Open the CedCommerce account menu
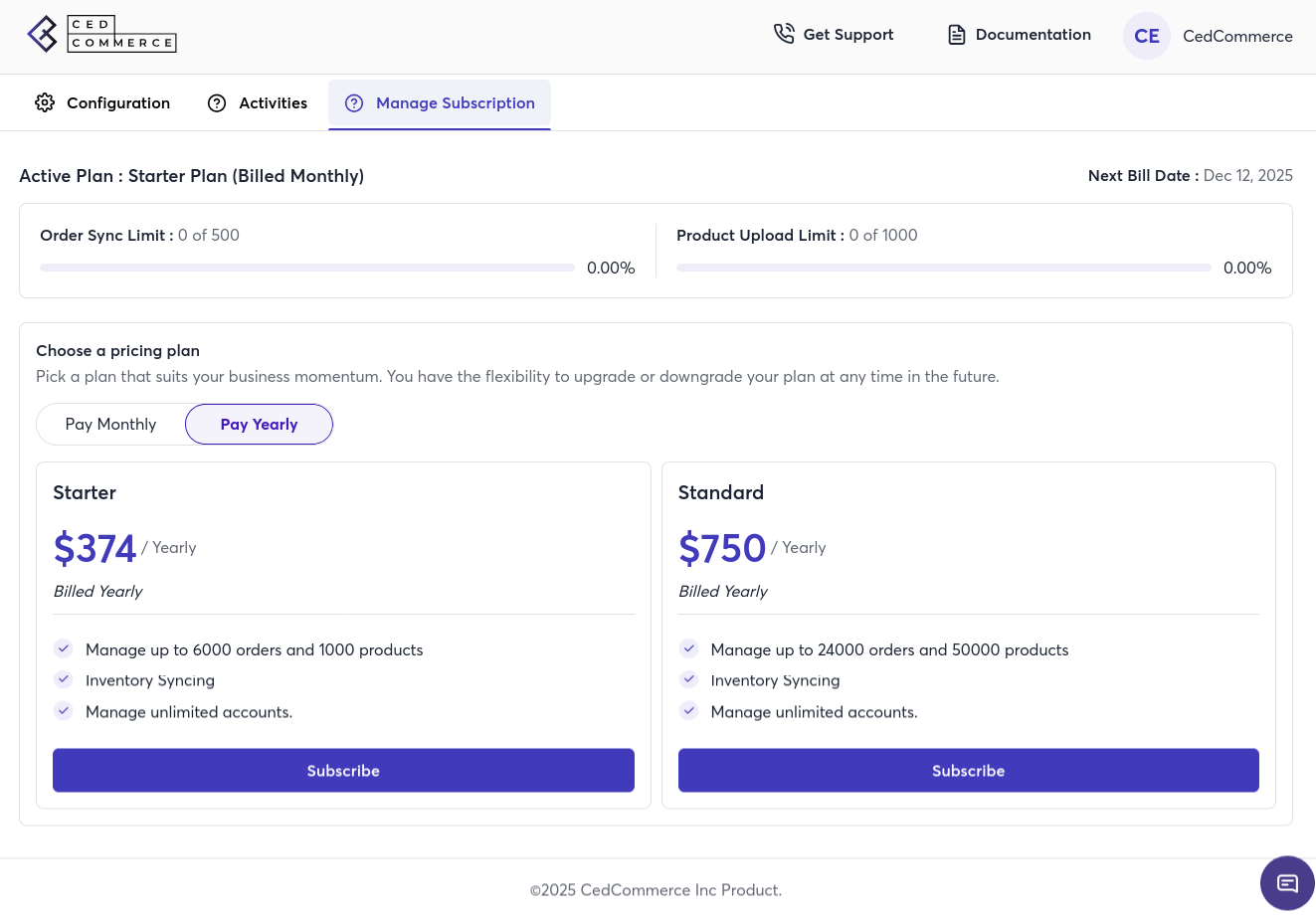Viewport: 1316px width, 916px height. [1236, 37]
